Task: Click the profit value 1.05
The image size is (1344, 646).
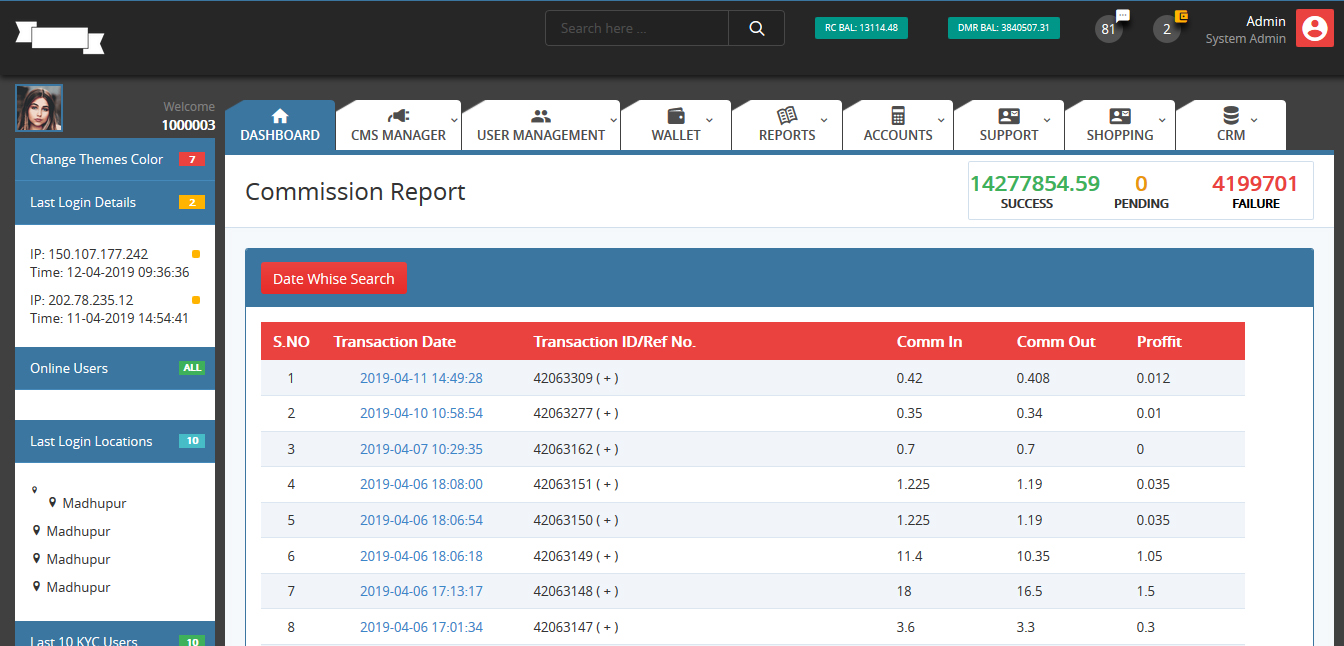Action: tap(1150, 556)
